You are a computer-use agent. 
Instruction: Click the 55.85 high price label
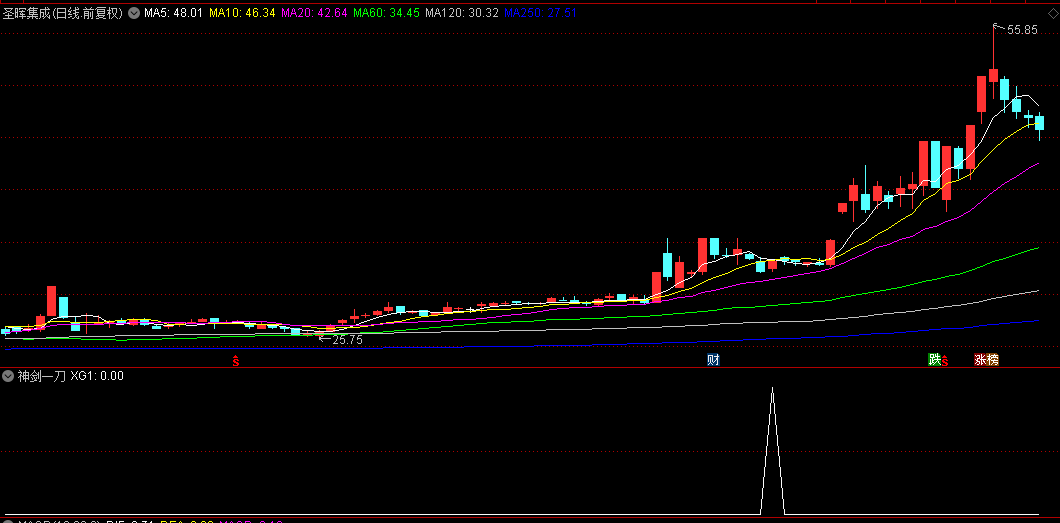(1022, 30)
